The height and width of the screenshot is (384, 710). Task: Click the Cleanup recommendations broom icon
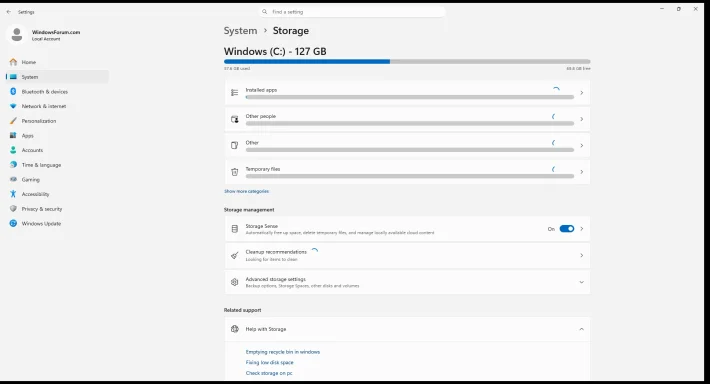pyautogui.click(x=235, y=255)
